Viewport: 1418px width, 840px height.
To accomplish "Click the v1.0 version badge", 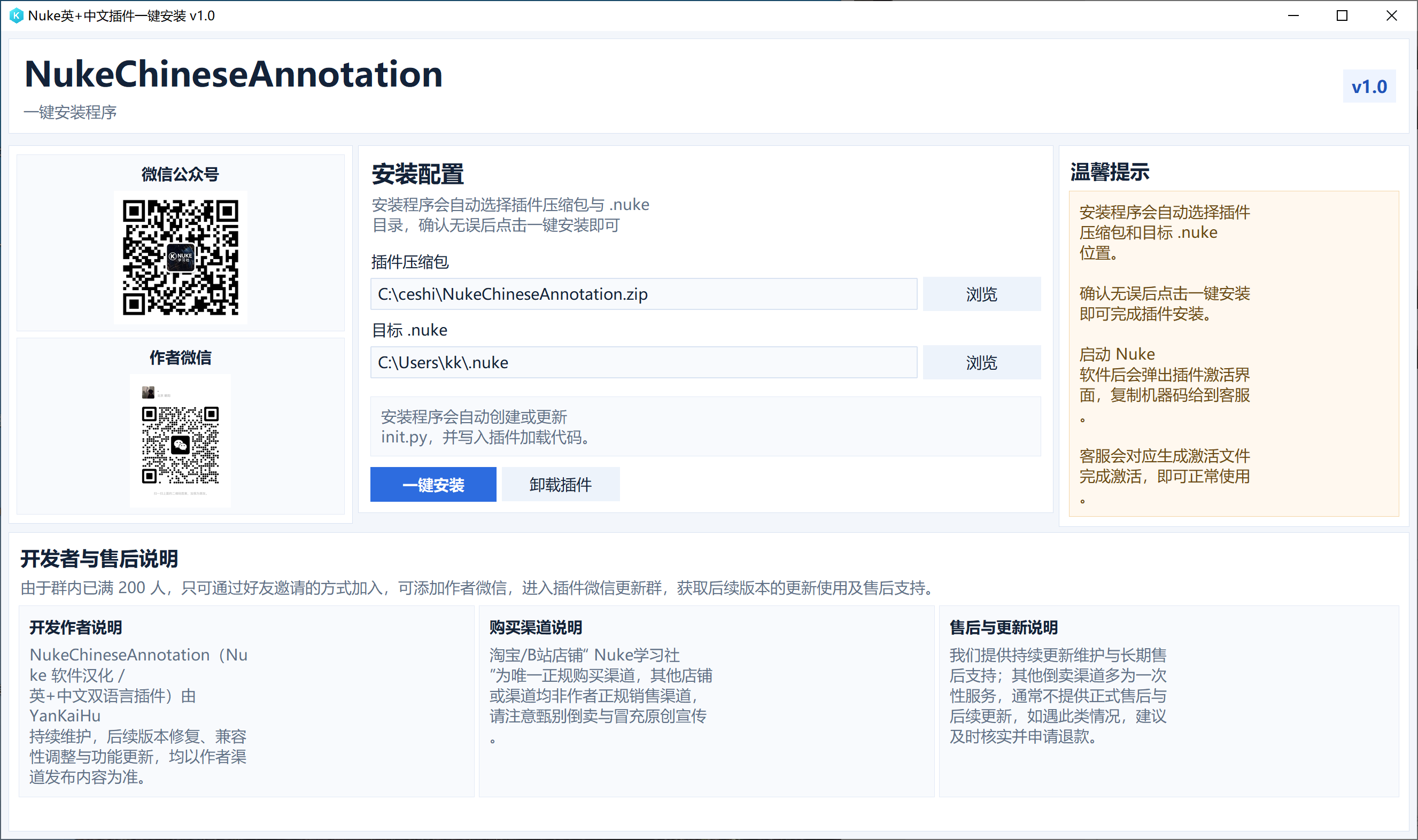I will (1369, 87).
